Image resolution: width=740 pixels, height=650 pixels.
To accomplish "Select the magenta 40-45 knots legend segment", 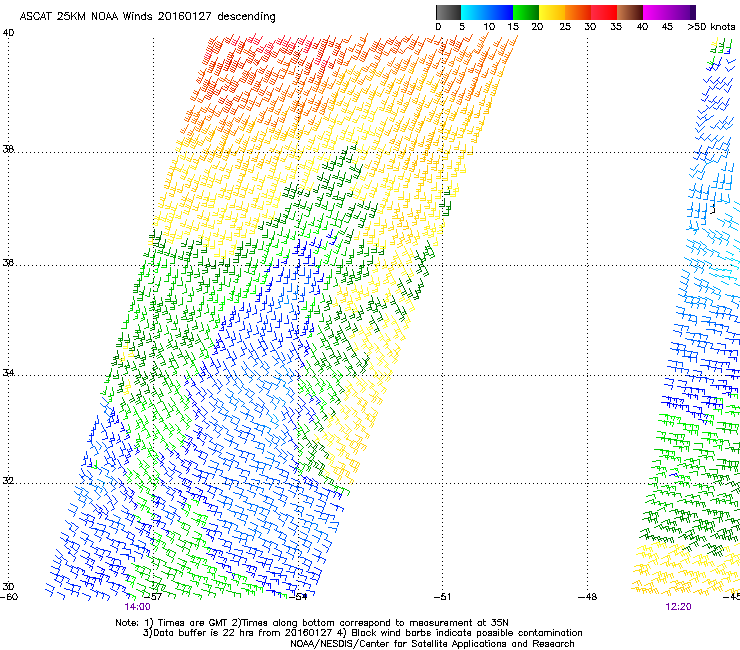I will pyautogui.click(x=656, y=12).
